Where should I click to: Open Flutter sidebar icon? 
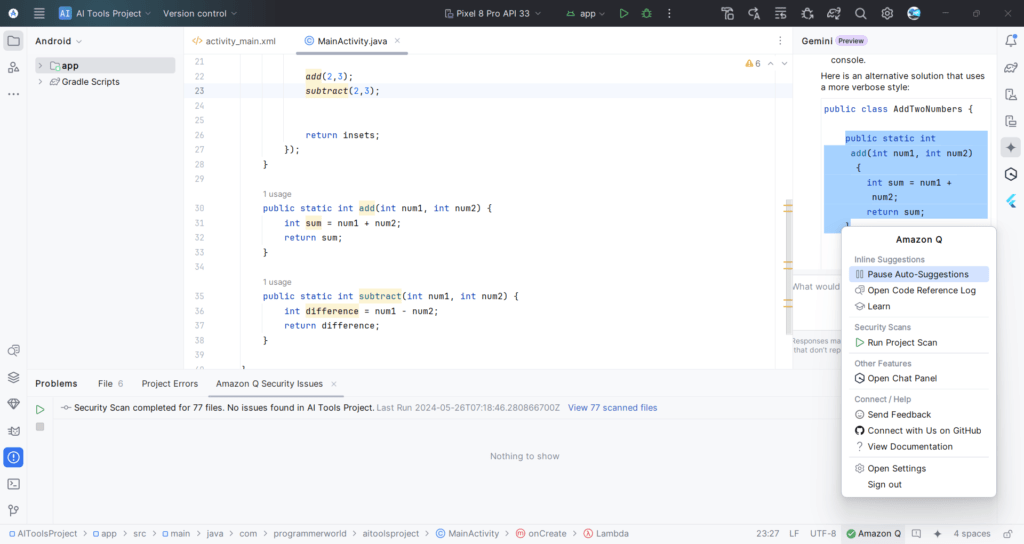(x=1011, y=201)
